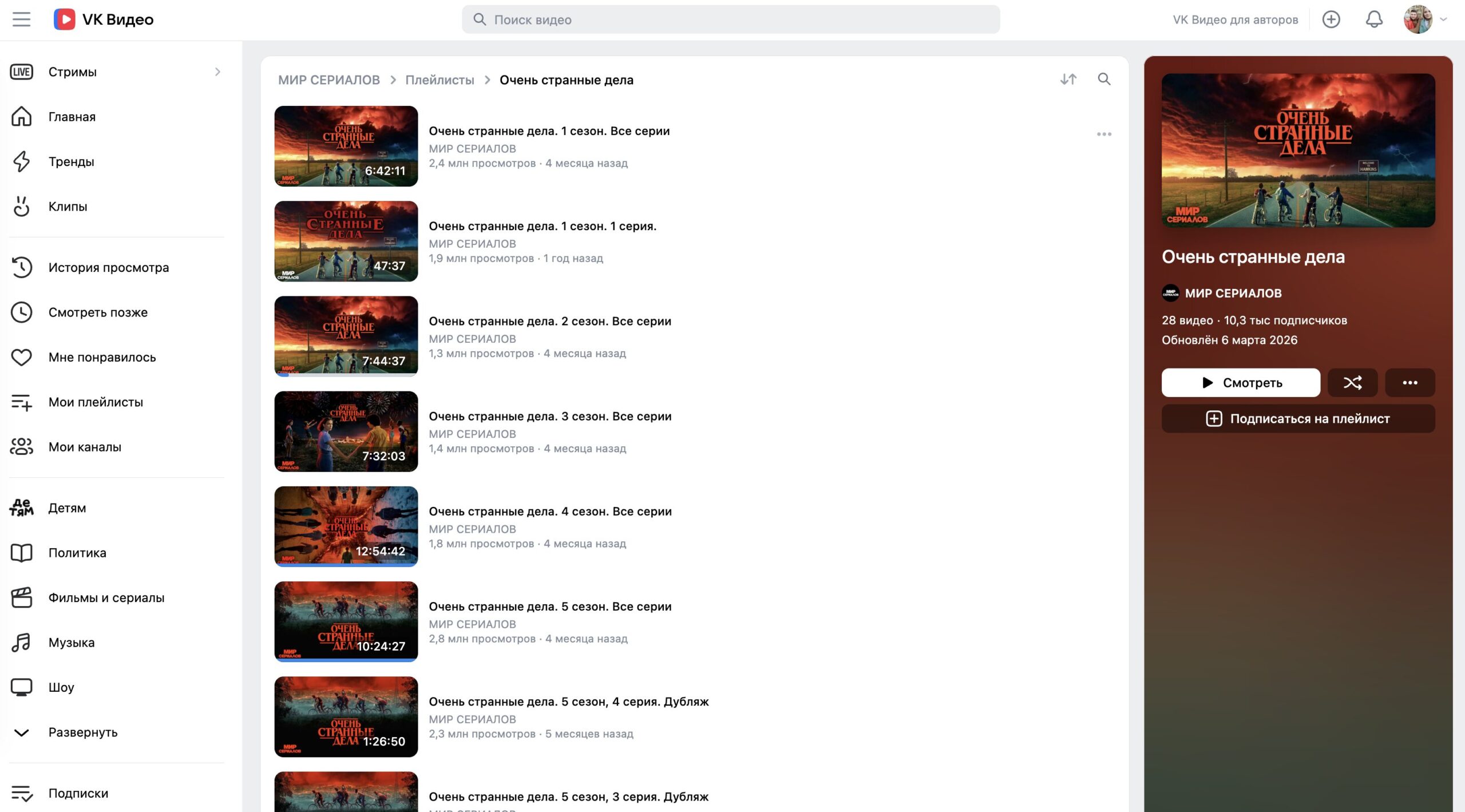Image resolution: width=1465 pixels, height=812 pixels.
Task: Click the Детям icon
Action: 21,508
